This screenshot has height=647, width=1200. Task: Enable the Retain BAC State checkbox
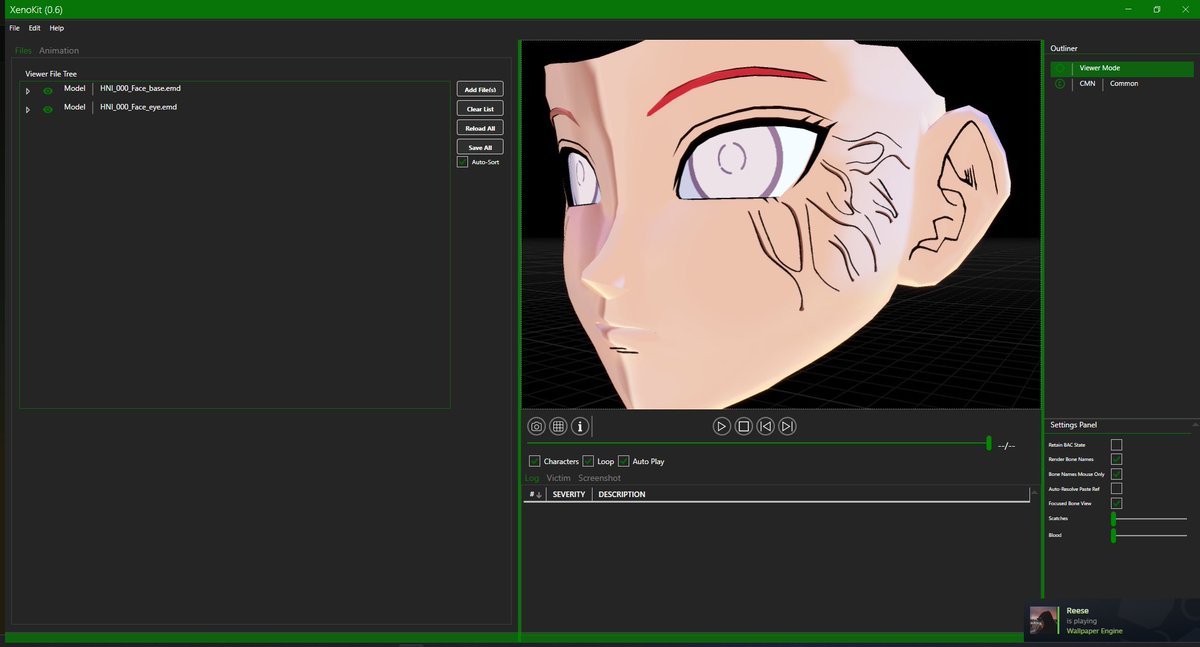[1117, 444]
